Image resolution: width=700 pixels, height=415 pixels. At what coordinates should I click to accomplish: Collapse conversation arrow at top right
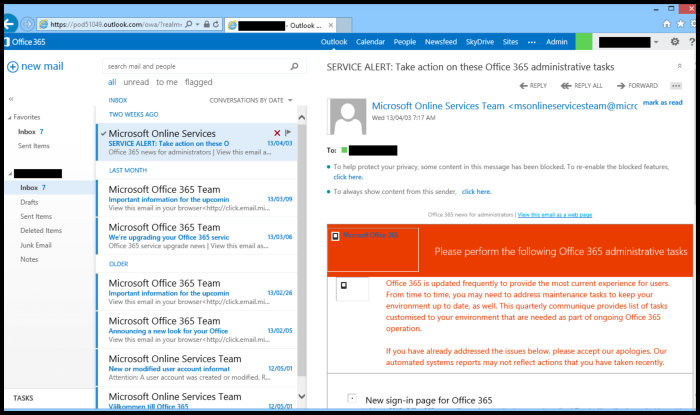coord(679,66)
